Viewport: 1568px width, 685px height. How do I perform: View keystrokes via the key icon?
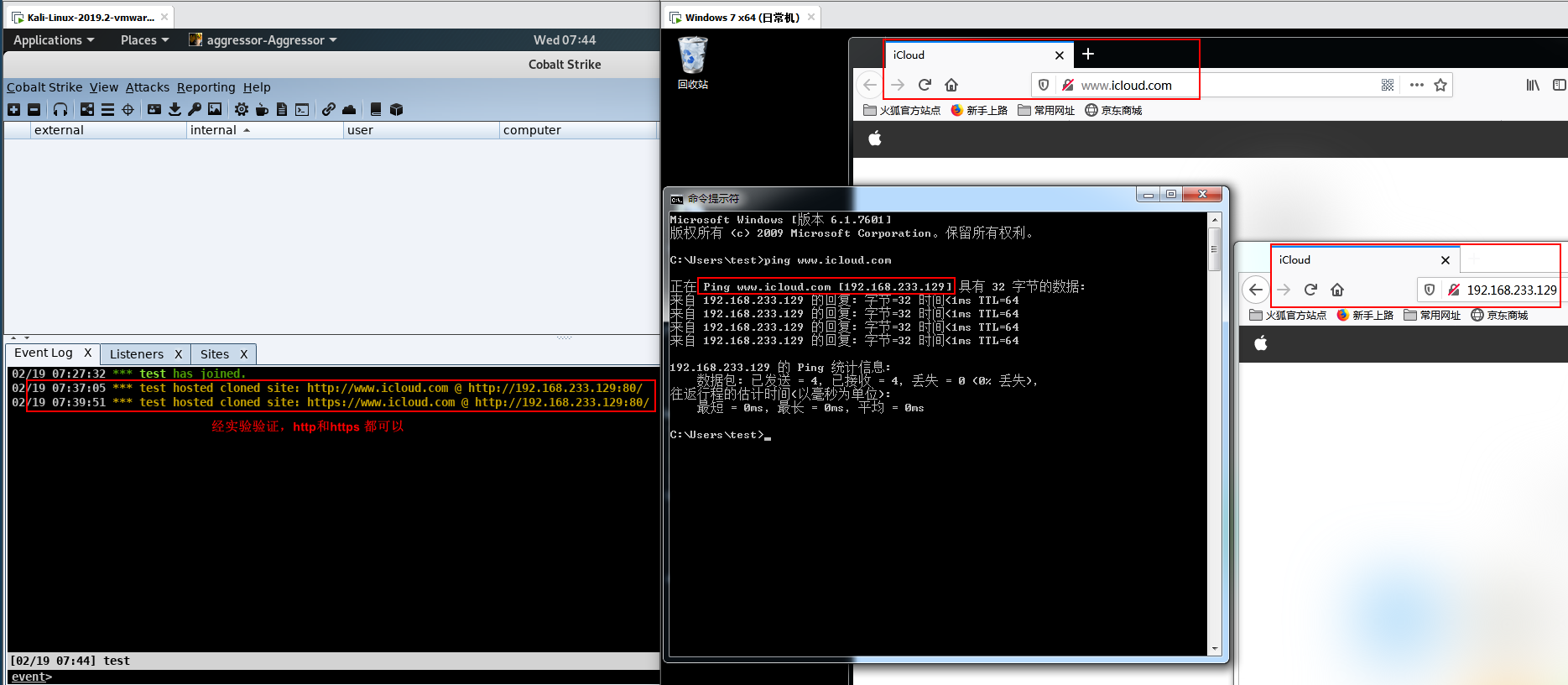[x=195, y=109]
